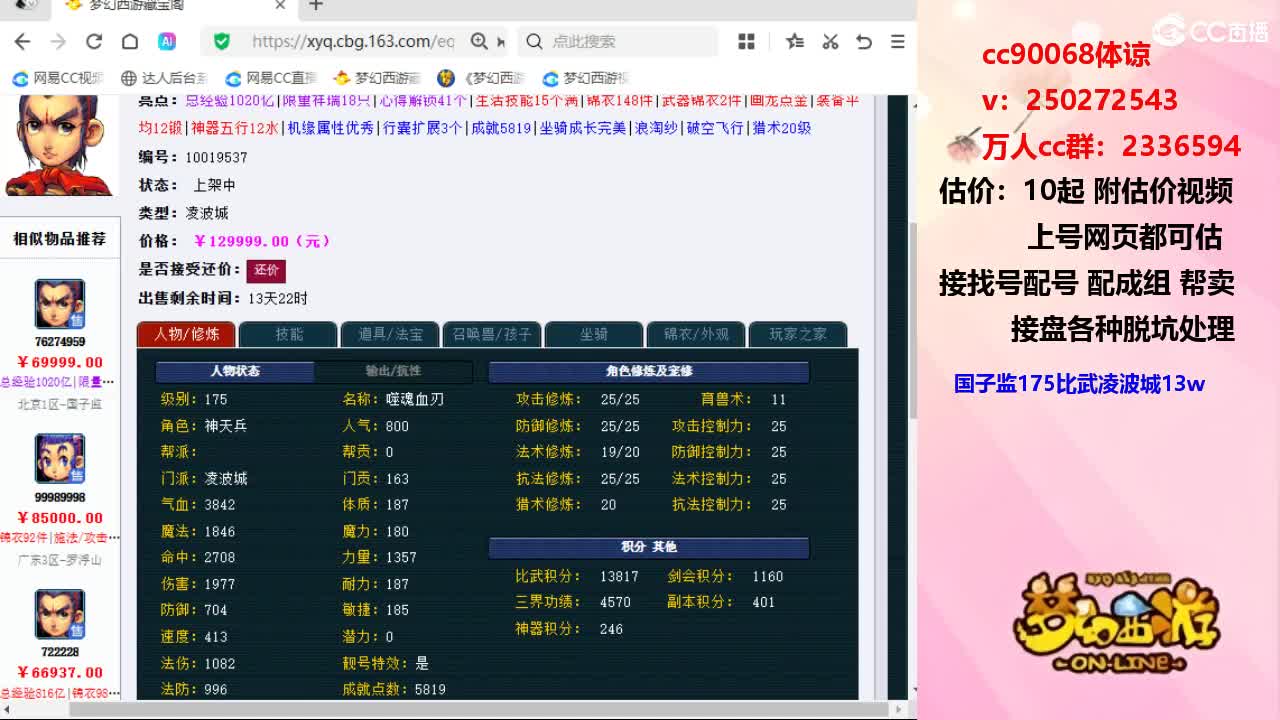Click the character name 噬魂血刃
Image resolution: width=1280 pixels, height=720 pixels.
point(415,399)
